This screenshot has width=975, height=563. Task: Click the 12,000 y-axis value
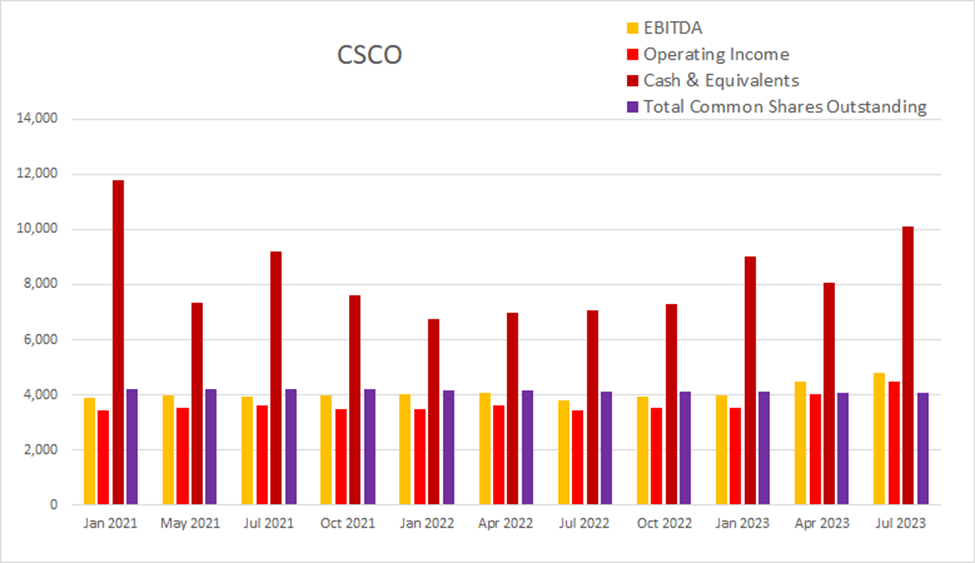37,174
